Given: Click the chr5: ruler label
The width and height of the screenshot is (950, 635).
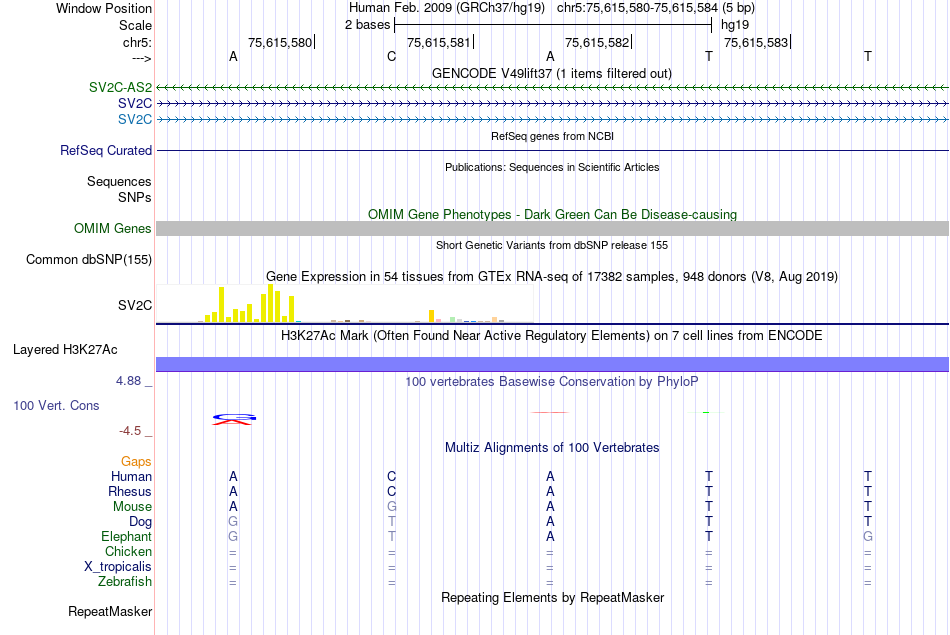Looking at the screenshot, I should [x=138, y=42].
